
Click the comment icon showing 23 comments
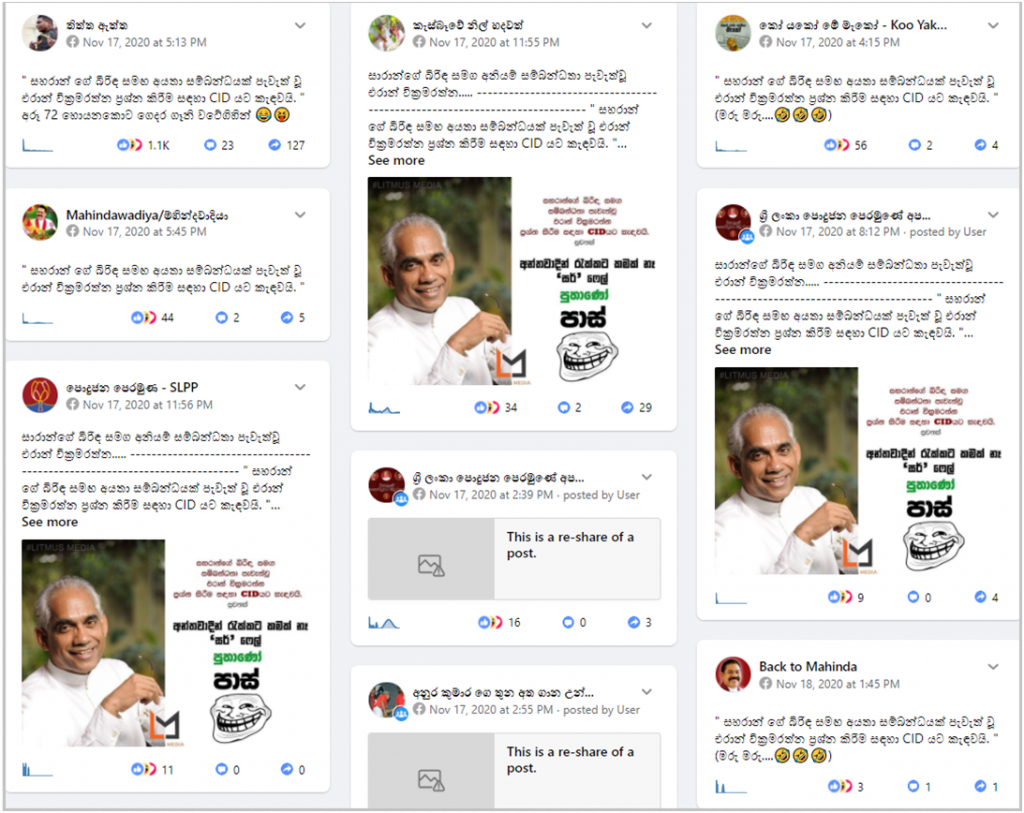(x=210, y=145)
